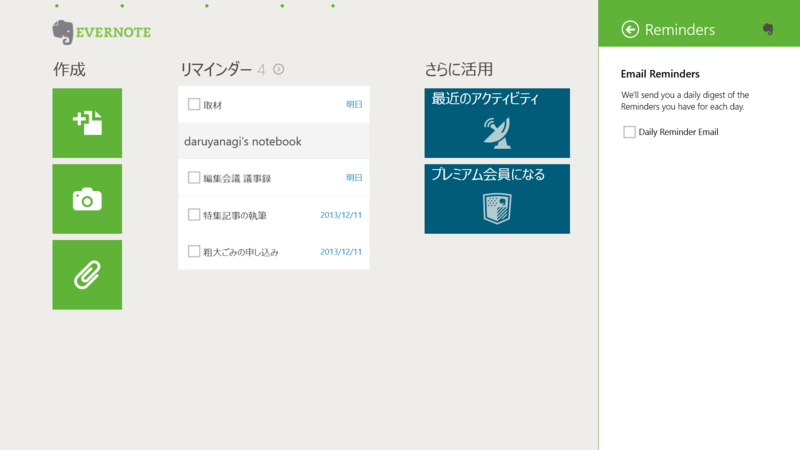This screenshot has width=800, height=450.
Task: Click the リマインダー section heading
Action: coord(216,69)
